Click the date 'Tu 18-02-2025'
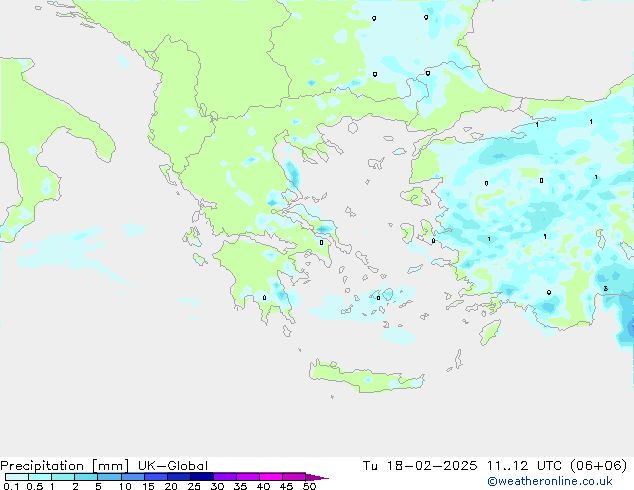This screenshot has width=634, height=490. coord(420,465)
